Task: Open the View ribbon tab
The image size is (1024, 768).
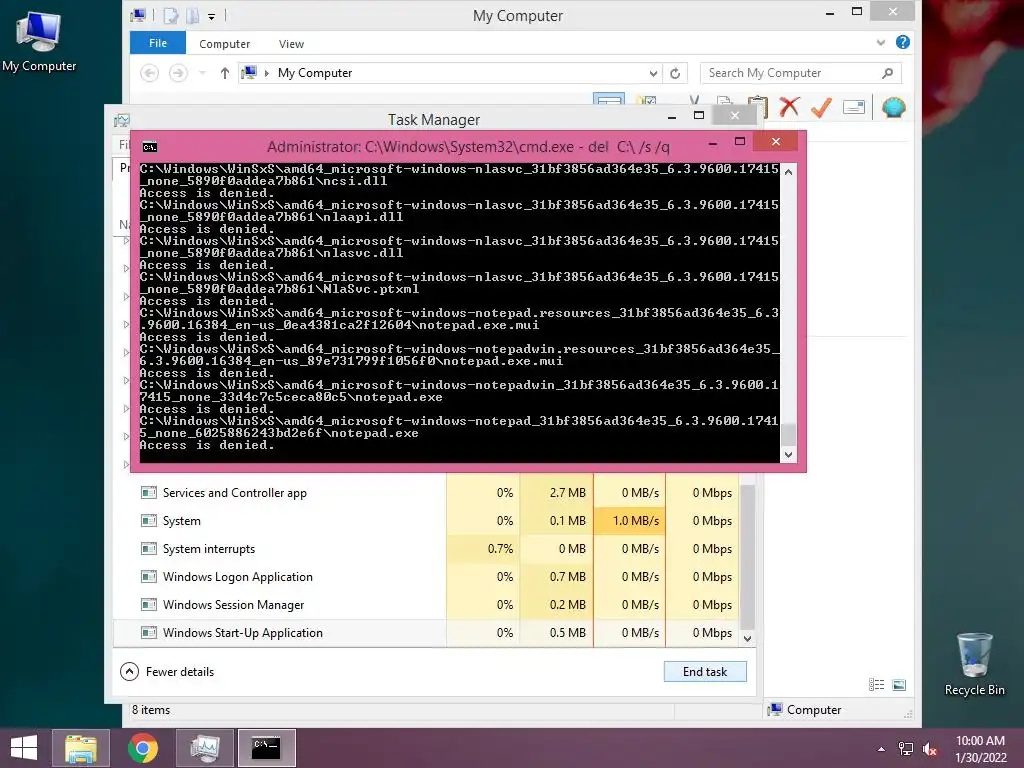Action: coord(291,44)
